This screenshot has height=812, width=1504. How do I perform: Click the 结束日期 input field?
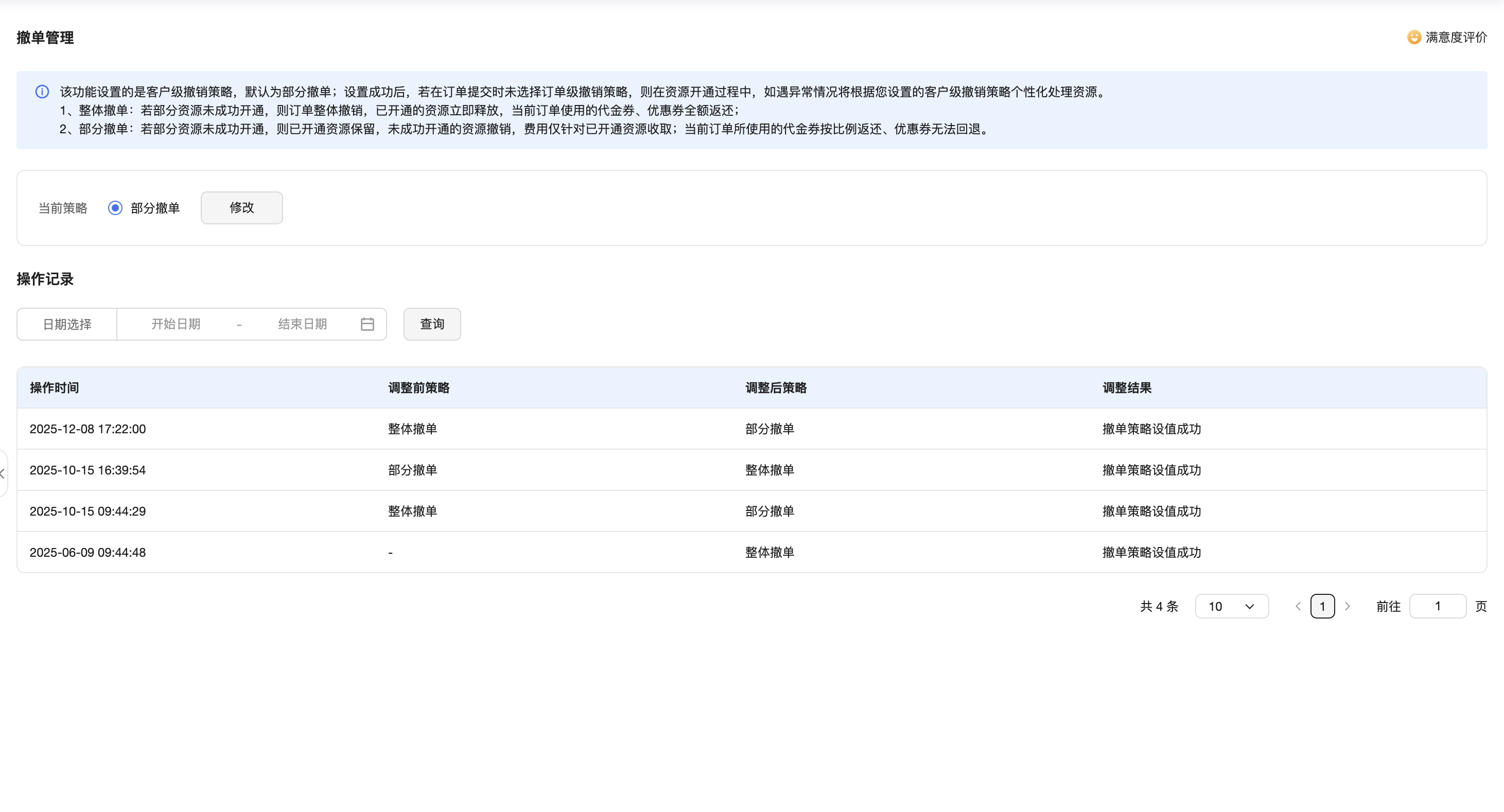[x=302, y=324]
